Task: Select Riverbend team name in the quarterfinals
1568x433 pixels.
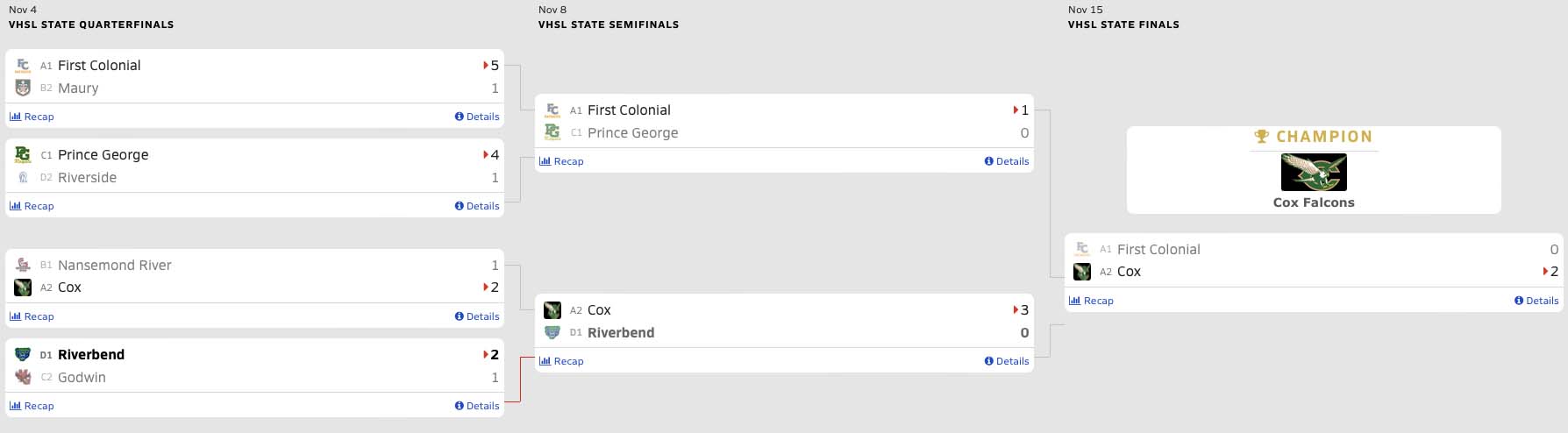Action: pyautogui.click(x=91, y=355)
